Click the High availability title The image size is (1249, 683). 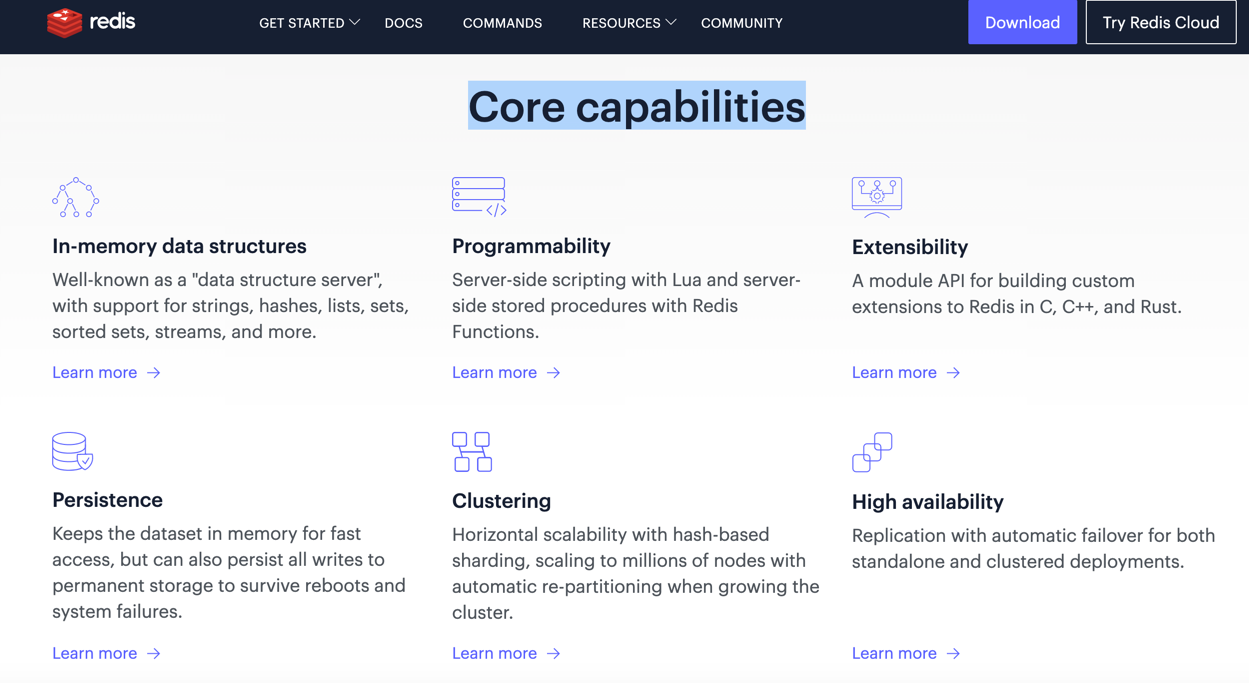click(x=928, y=502)
